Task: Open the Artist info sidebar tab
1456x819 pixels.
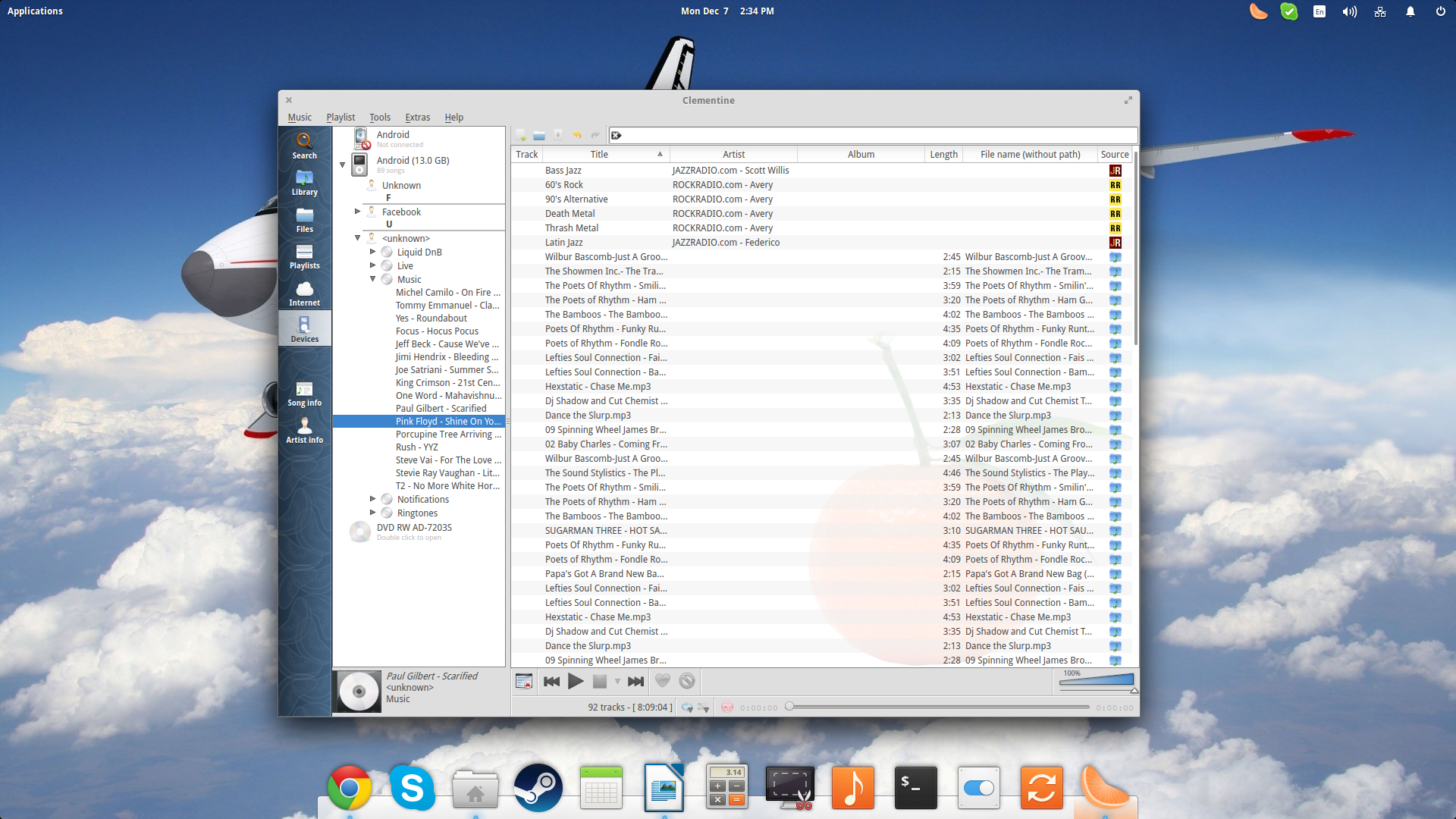Action: click(x=304, y=431)
